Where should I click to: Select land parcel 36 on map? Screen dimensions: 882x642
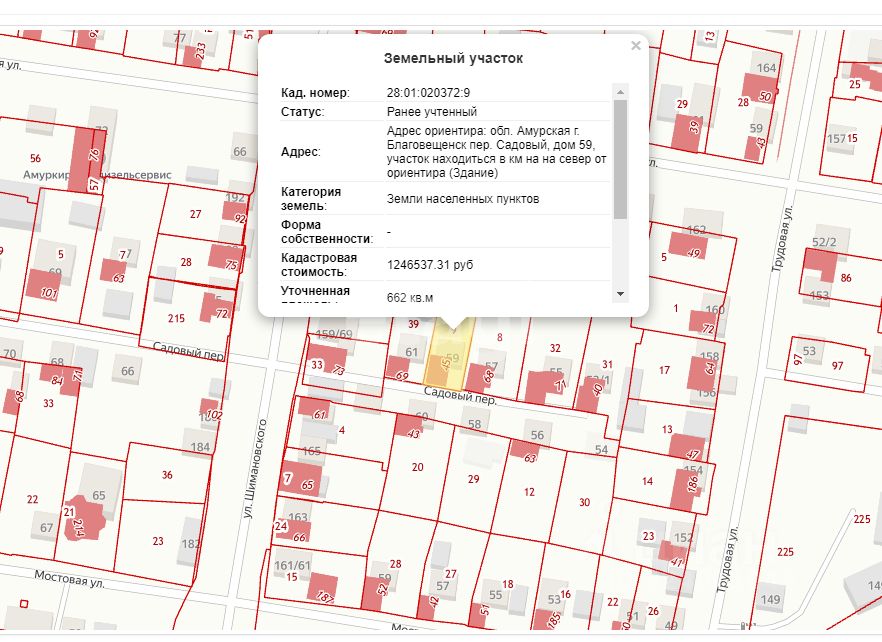coord(167,475)
